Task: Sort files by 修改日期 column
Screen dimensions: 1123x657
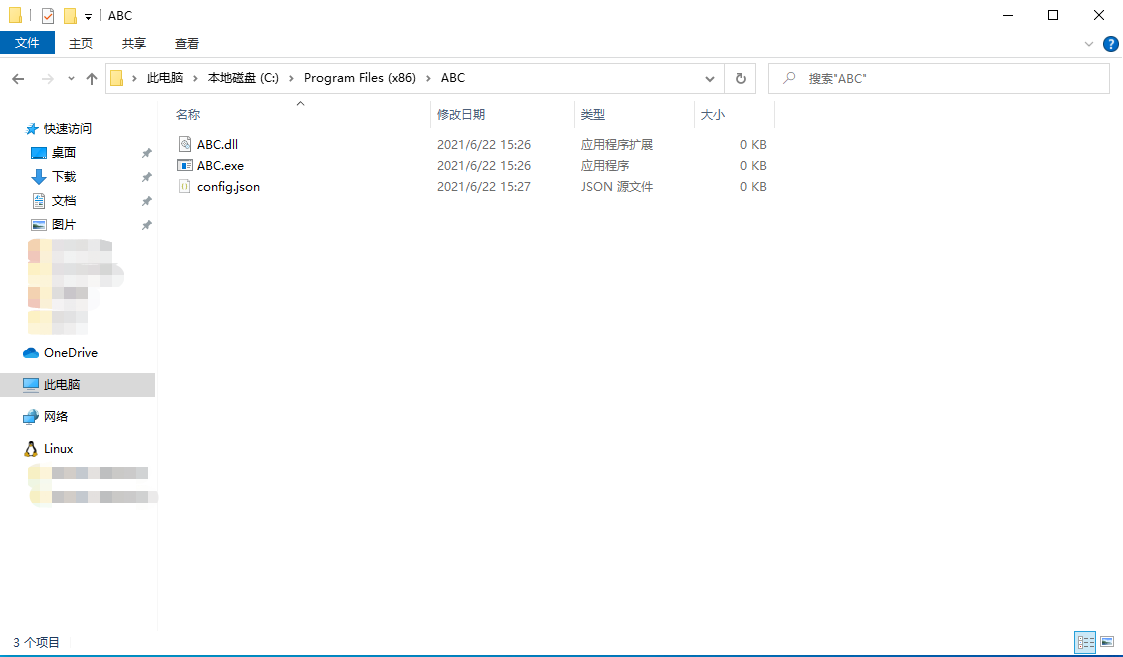Action: coord(461,115)
